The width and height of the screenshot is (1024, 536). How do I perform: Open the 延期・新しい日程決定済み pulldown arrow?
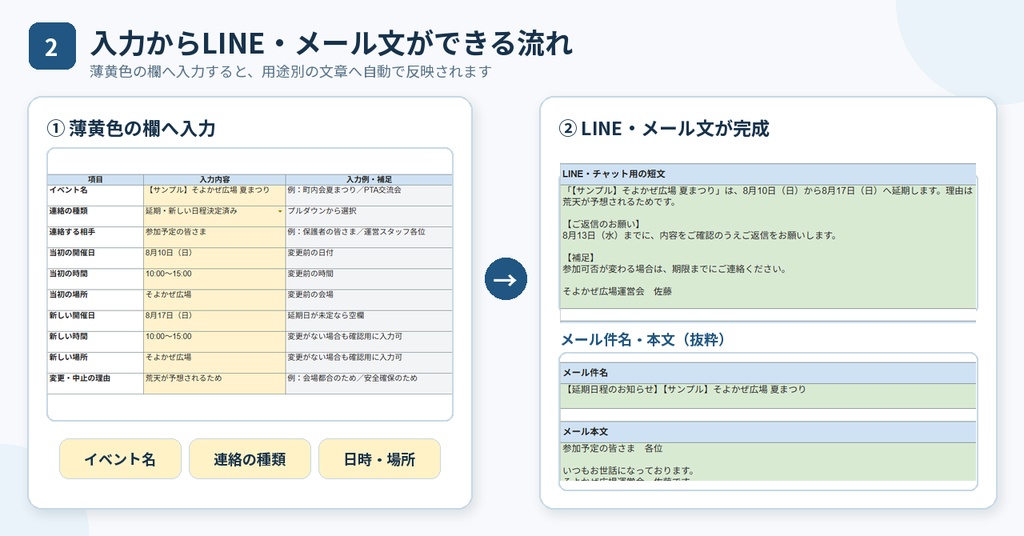click(280, 212)
